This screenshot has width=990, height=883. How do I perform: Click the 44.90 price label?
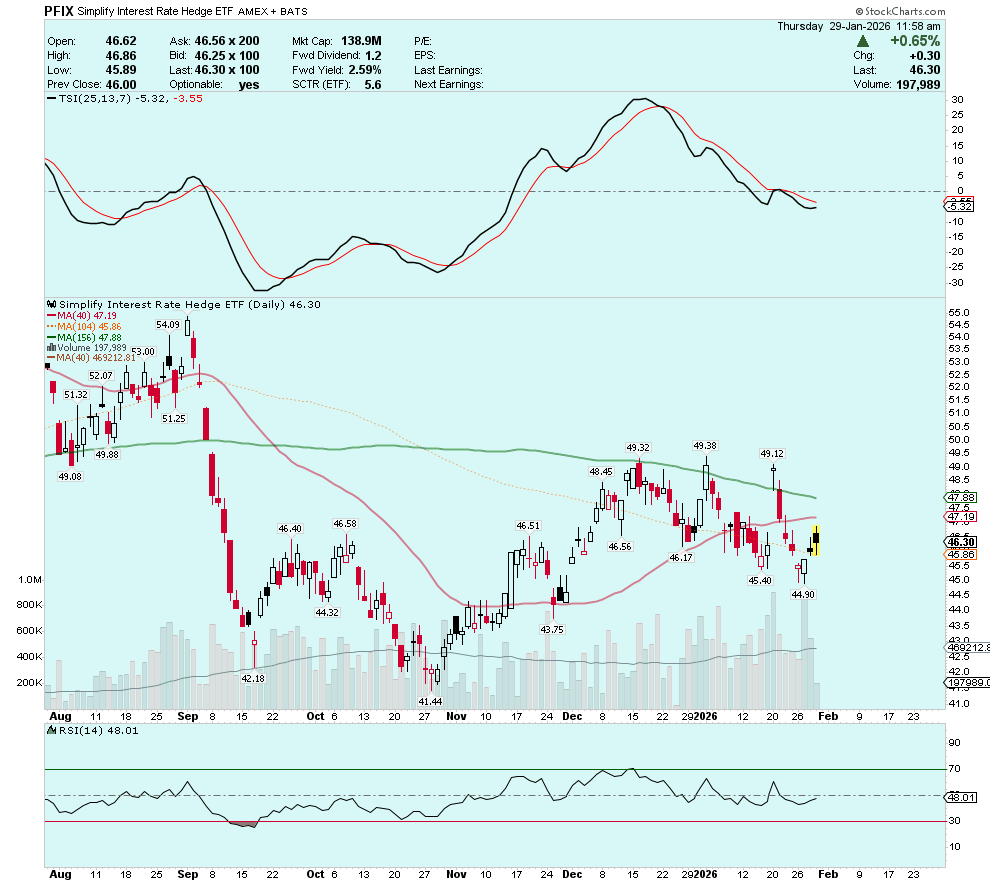point(803,595)
